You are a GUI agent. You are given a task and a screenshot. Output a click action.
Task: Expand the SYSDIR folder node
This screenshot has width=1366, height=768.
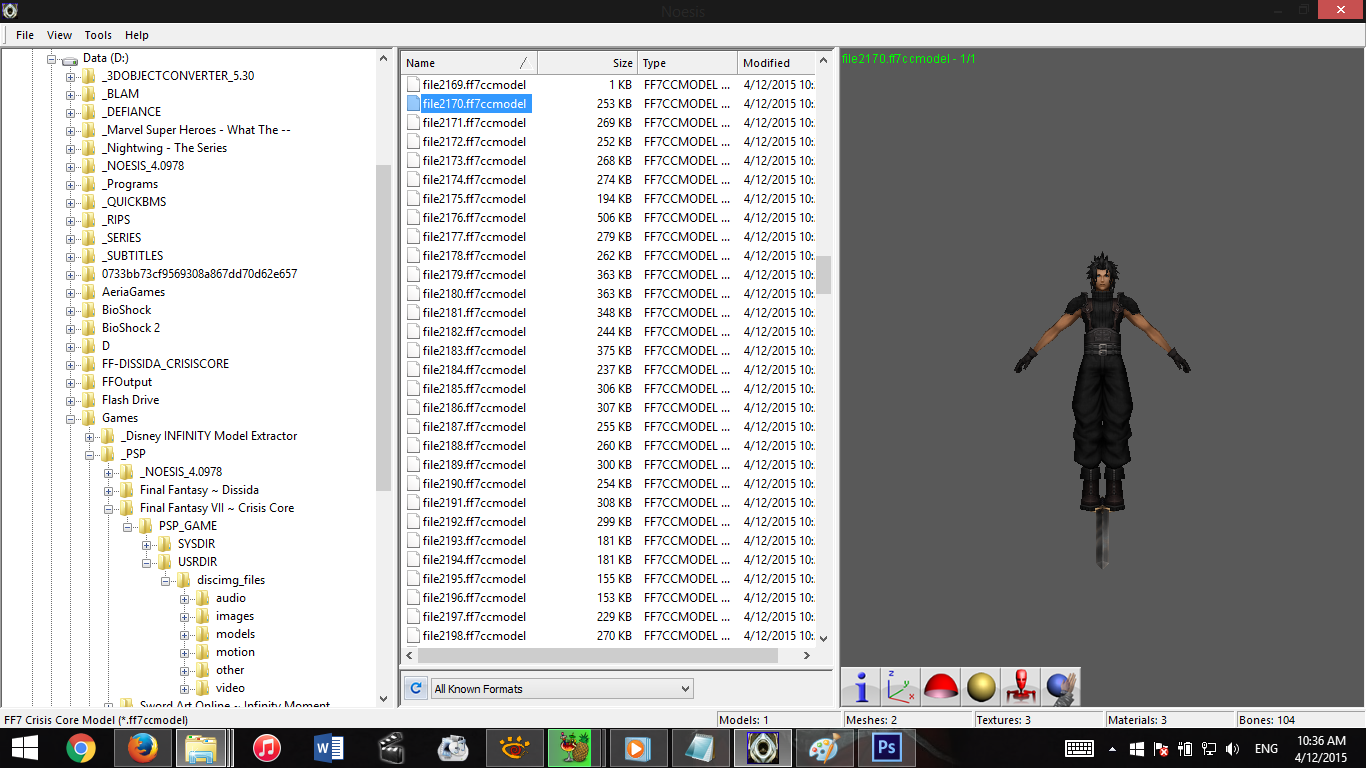[x=147, y=544]
